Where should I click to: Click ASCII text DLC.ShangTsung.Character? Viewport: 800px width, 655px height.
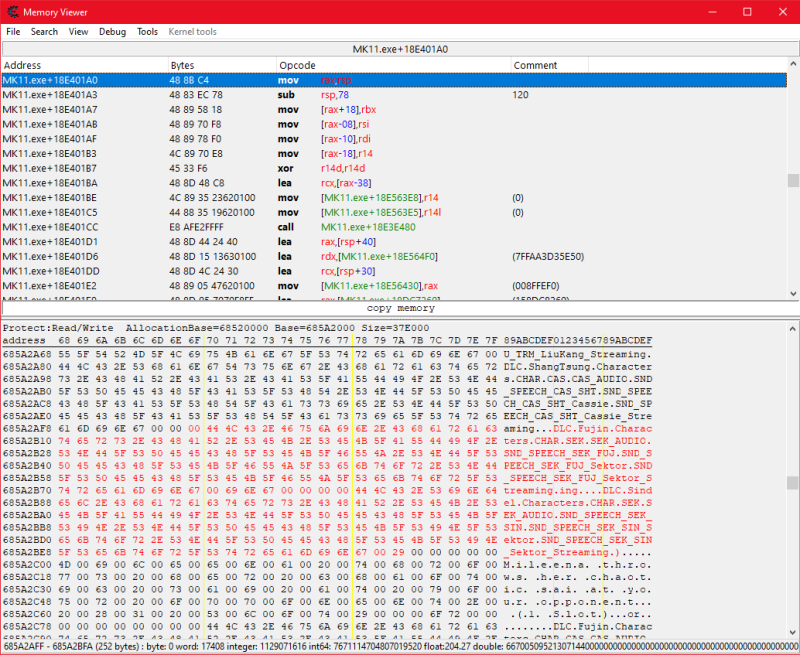coord(578,367)
